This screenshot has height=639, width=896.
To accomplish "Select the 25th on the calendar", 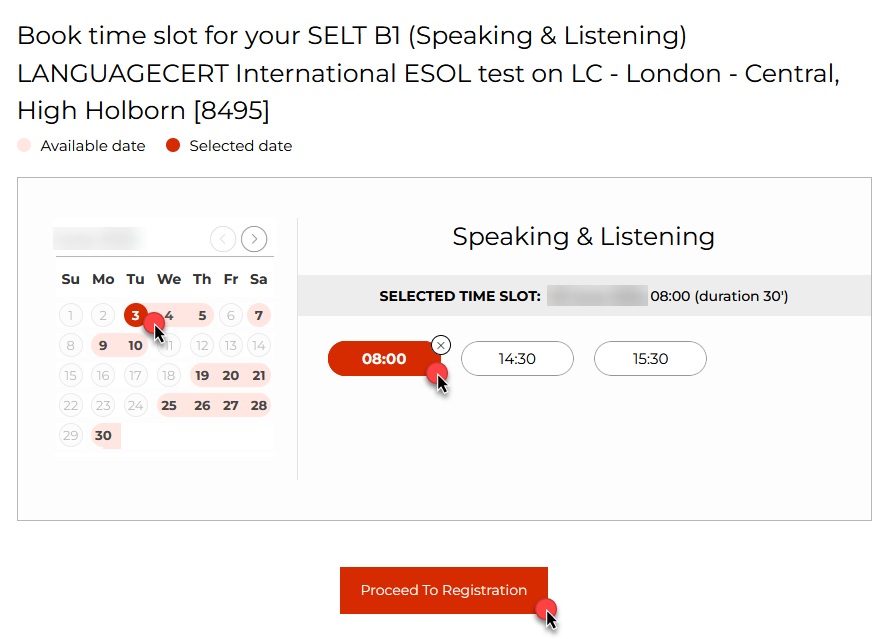I will tap(169, 405).
